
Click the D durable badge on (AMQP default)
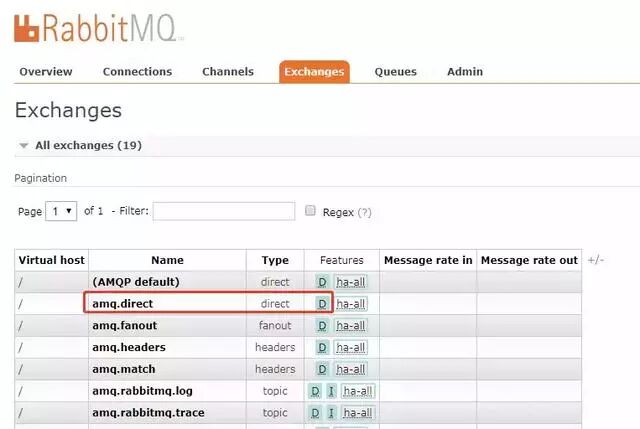pos(322,282)
